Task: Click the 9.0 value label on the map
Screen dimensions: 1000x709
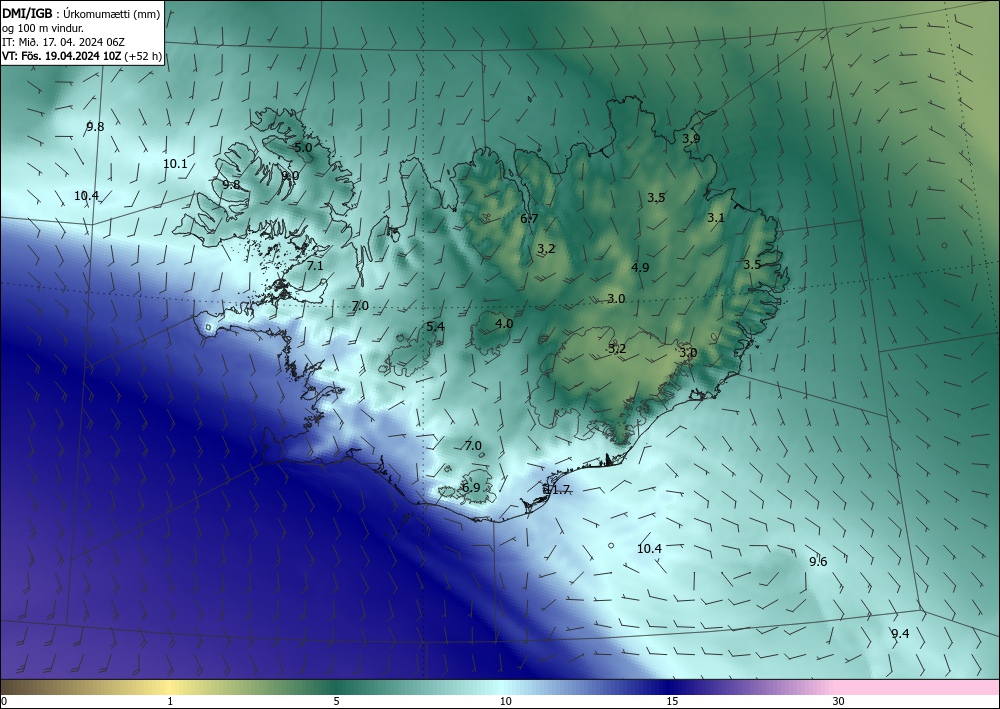Action: point(290,176)
